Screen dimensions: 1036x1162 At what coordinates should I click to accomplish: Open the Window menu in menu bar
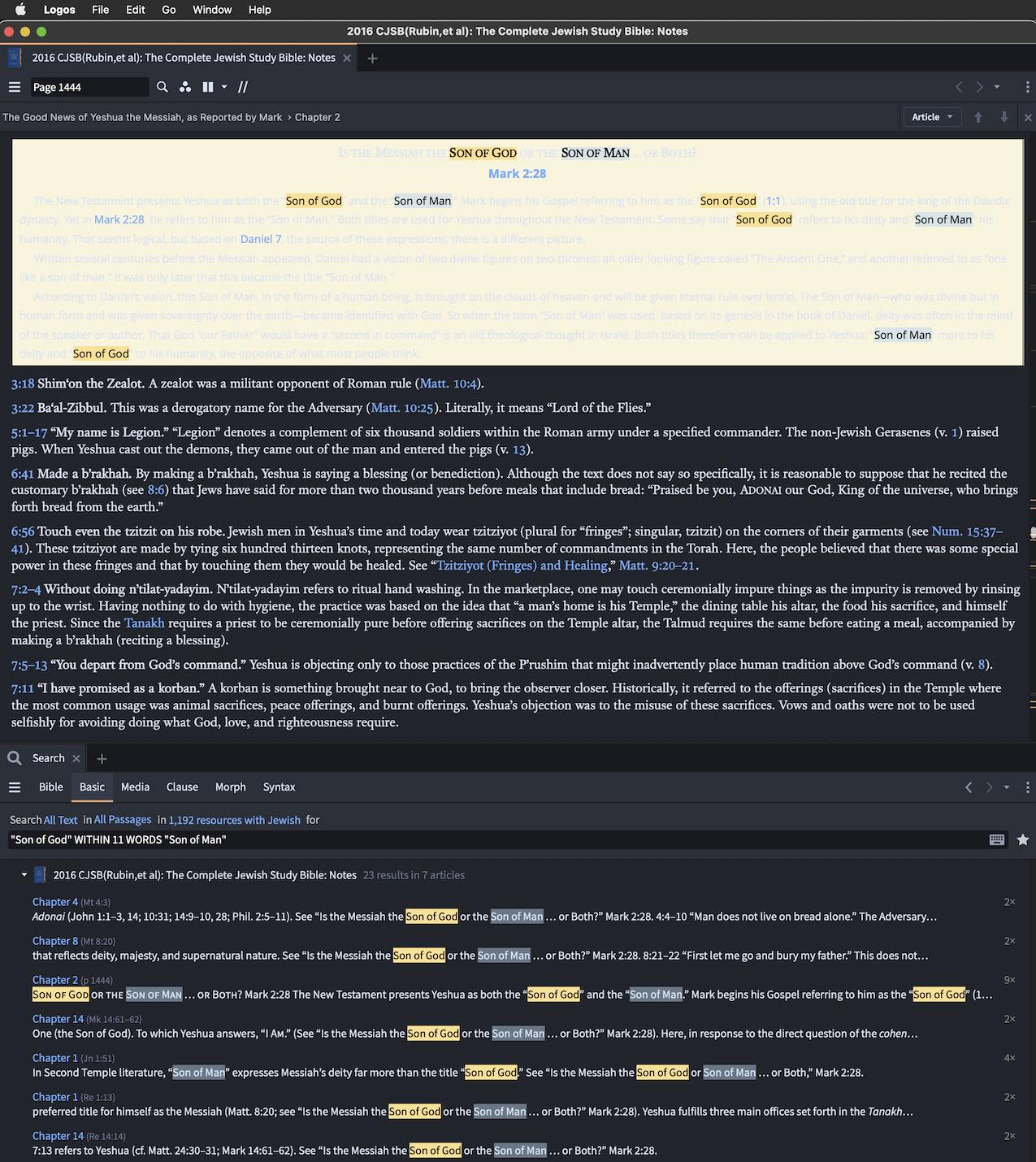click(212, 10)
